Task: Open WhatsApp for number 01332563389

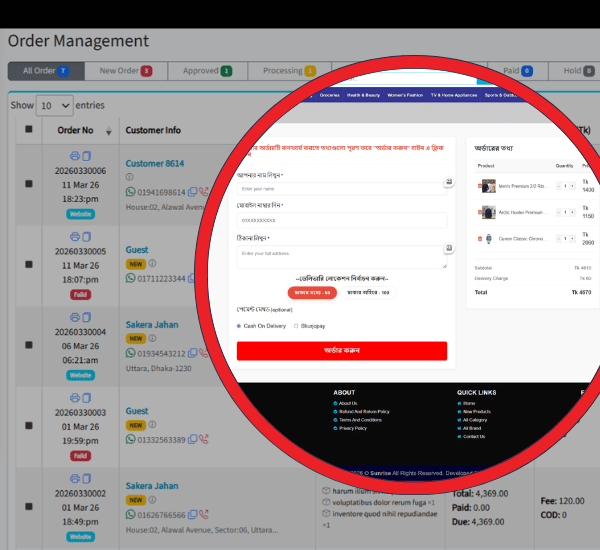Action: [x=130, y=439]
